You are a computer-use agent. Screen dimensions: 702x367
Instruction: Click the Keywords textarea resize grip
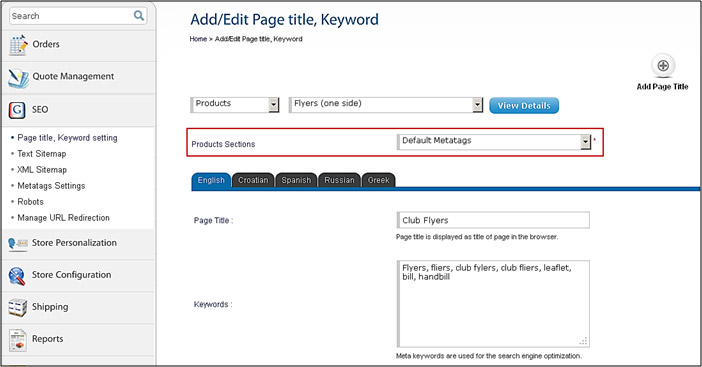pos(583,341)
